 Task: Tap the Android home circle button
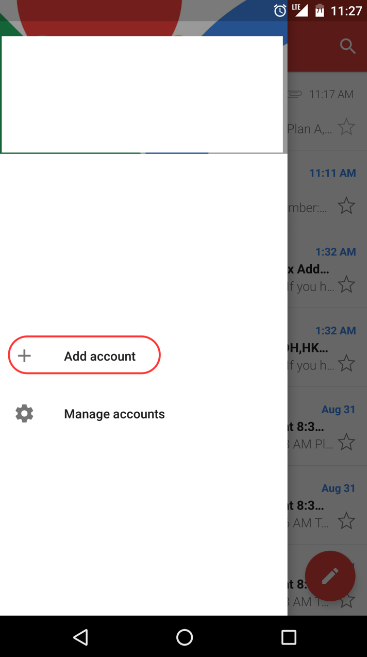(x=184, y=637)
